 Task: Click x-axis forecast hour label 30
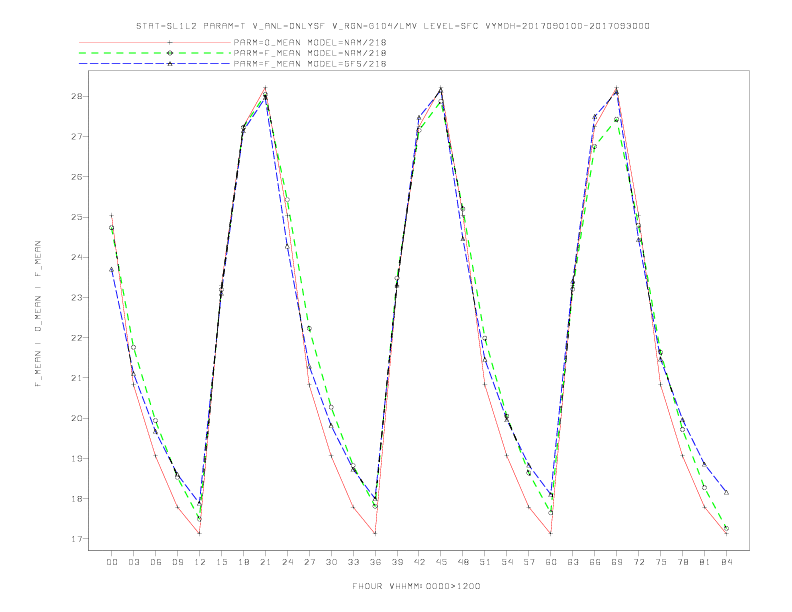(331, 562)
